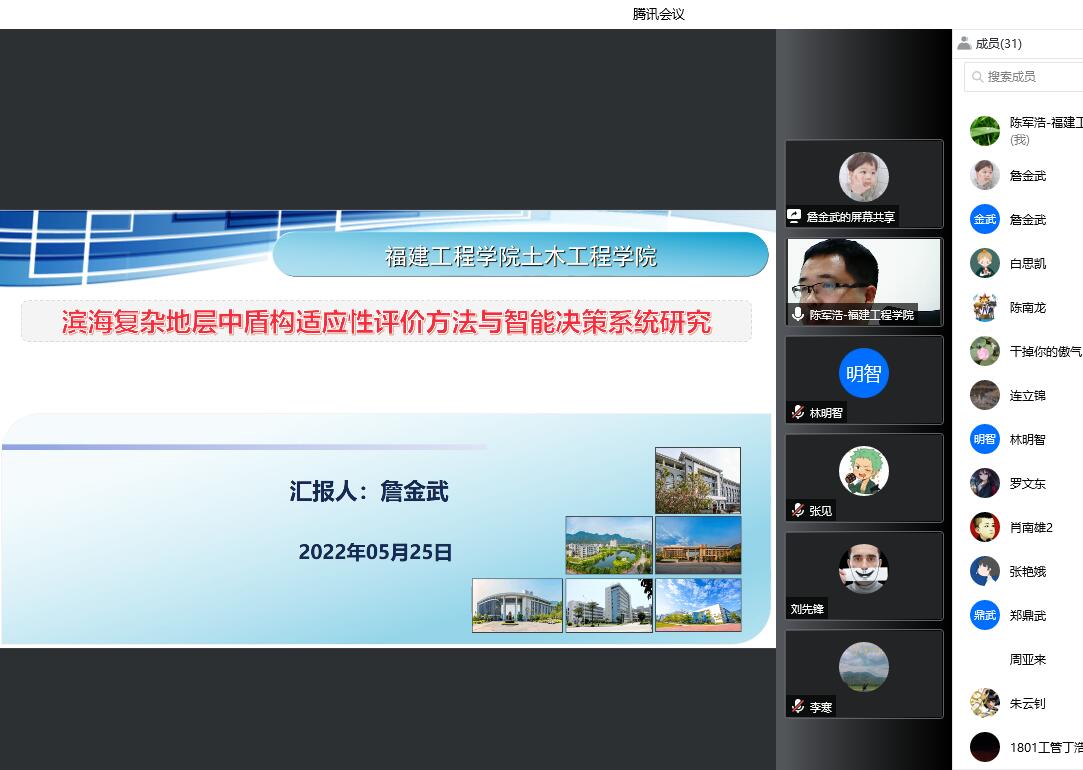Click the muted mic icon on 张见 tile
Screen dimensions: 1083x770
(x=798, y=510)
